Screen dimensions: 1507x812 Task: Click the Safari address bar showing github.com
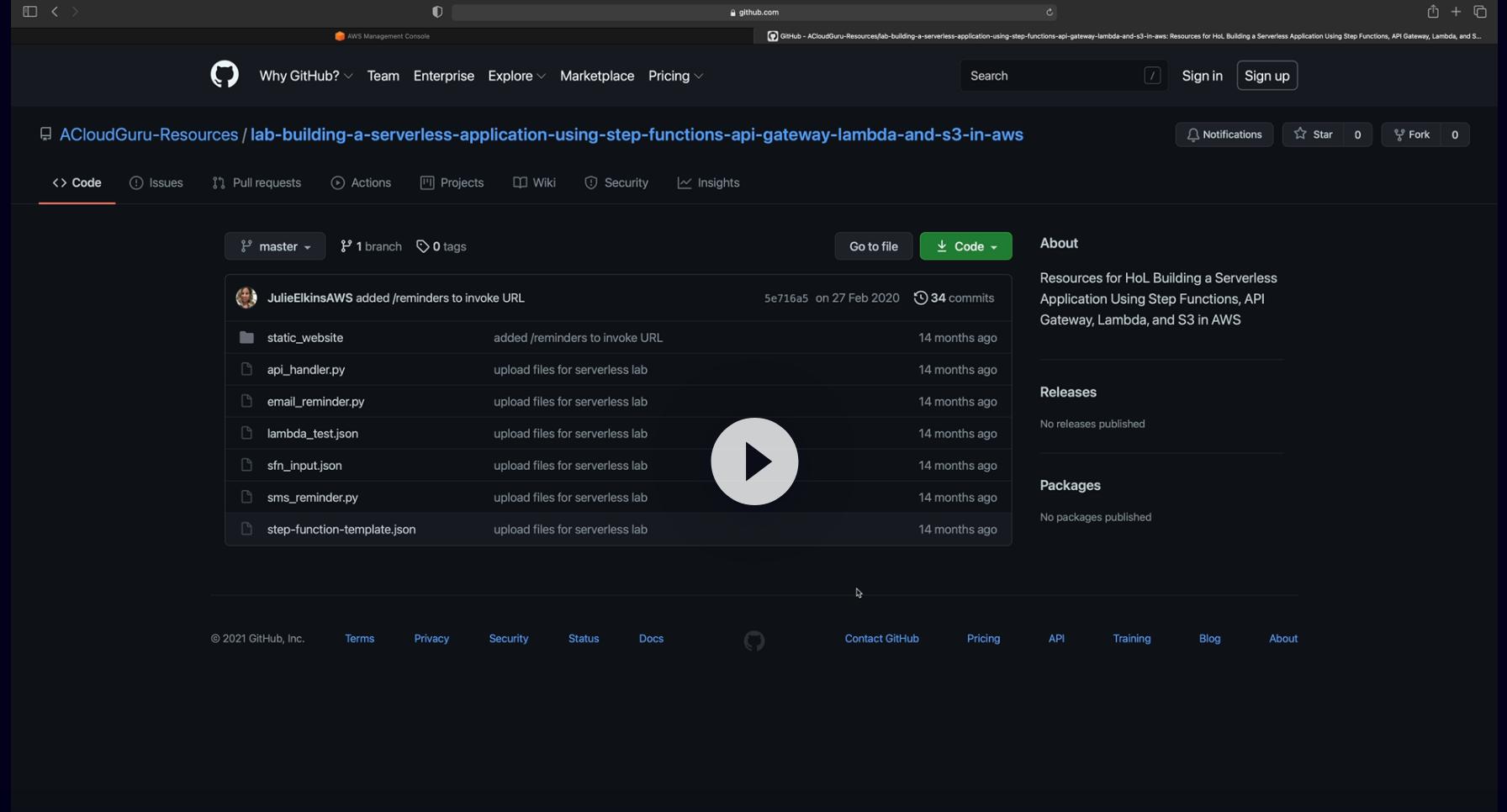tap(754, 13)
